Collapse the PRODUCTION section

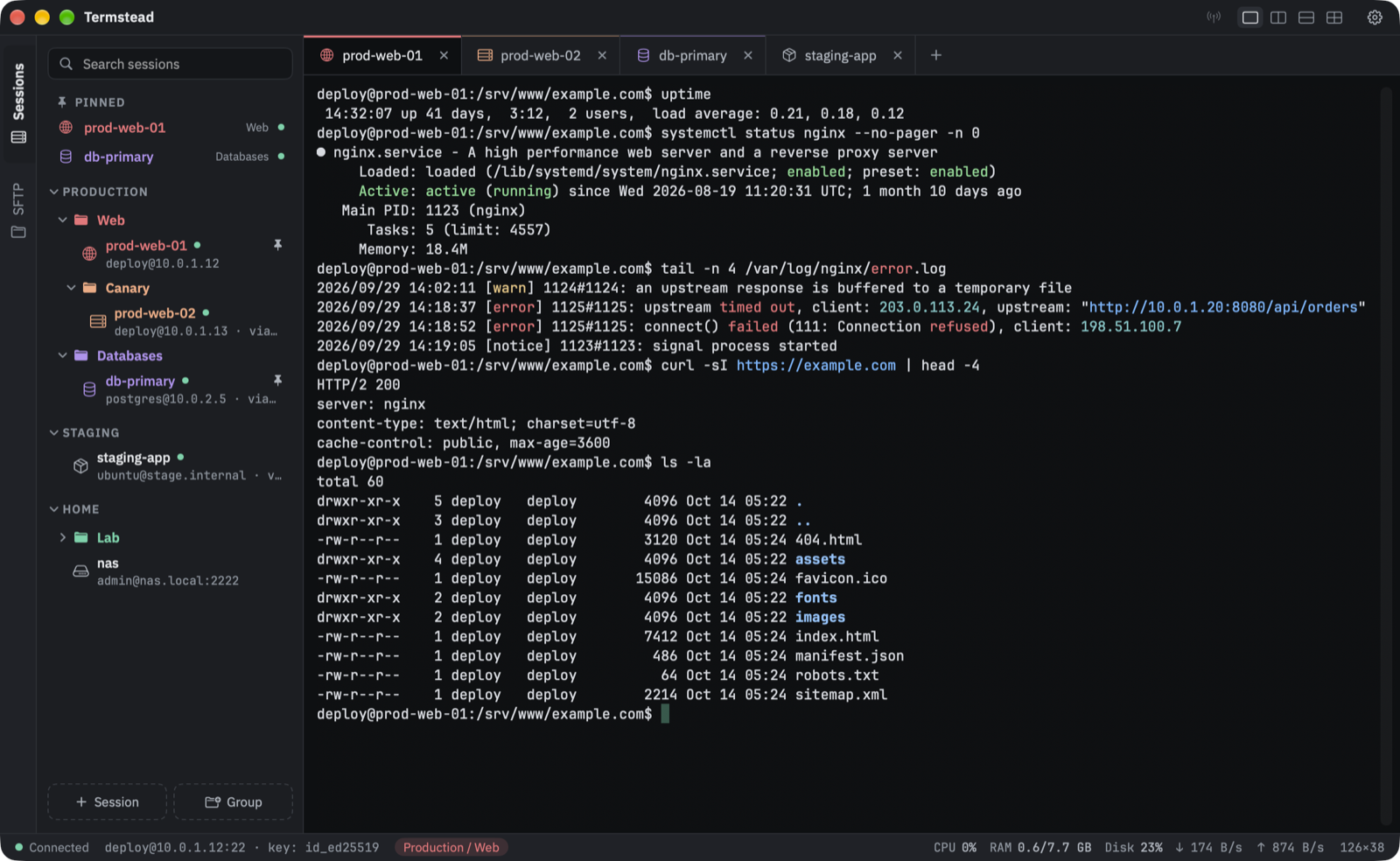pyautogui.click(x=53, y=192)
